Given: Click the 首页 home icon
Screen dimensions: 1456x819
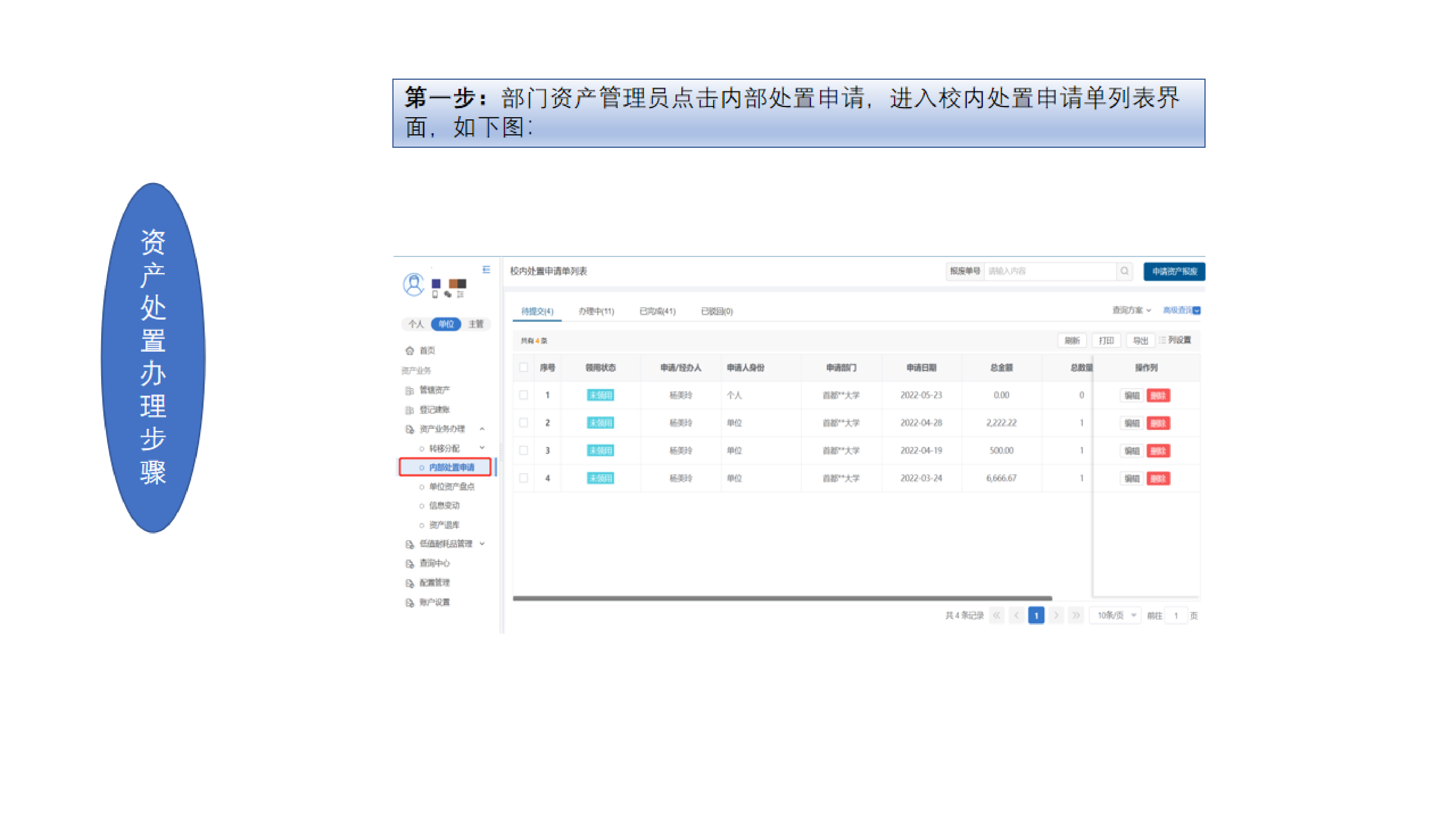Looking at the screenshot, I should pos(410,351).
